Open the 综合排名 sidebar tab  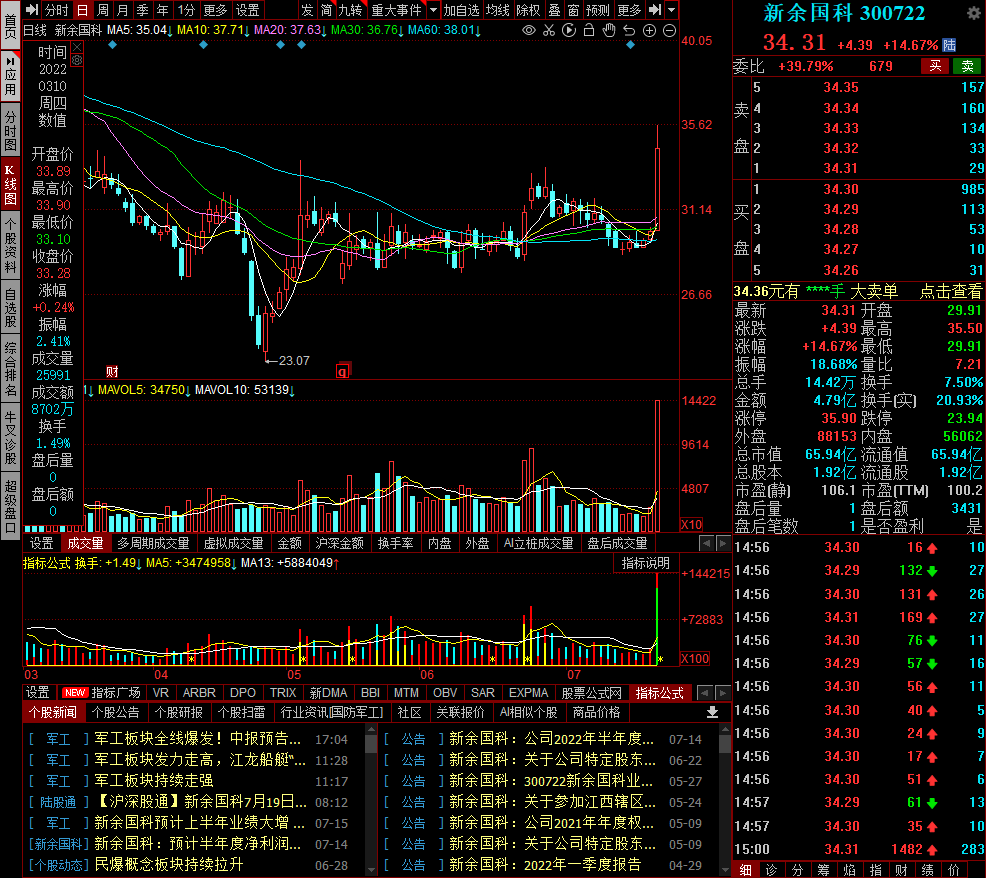pyautogui.click(x=10, y=369)
